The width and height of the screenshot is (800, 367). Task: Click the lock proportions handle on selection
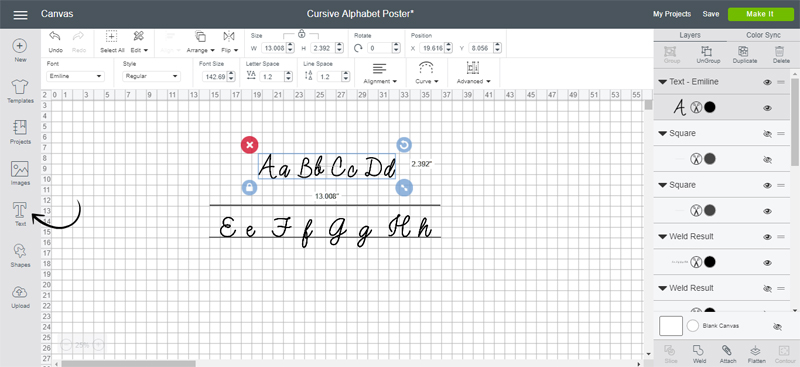(x=249, y=187)
